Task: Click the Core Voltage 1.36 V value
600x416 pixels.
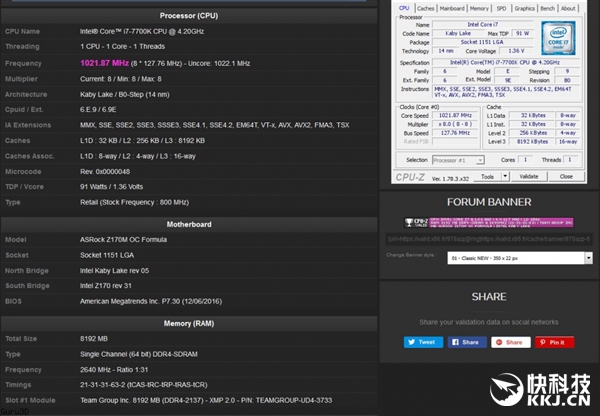Action: (x=517, y=51)
